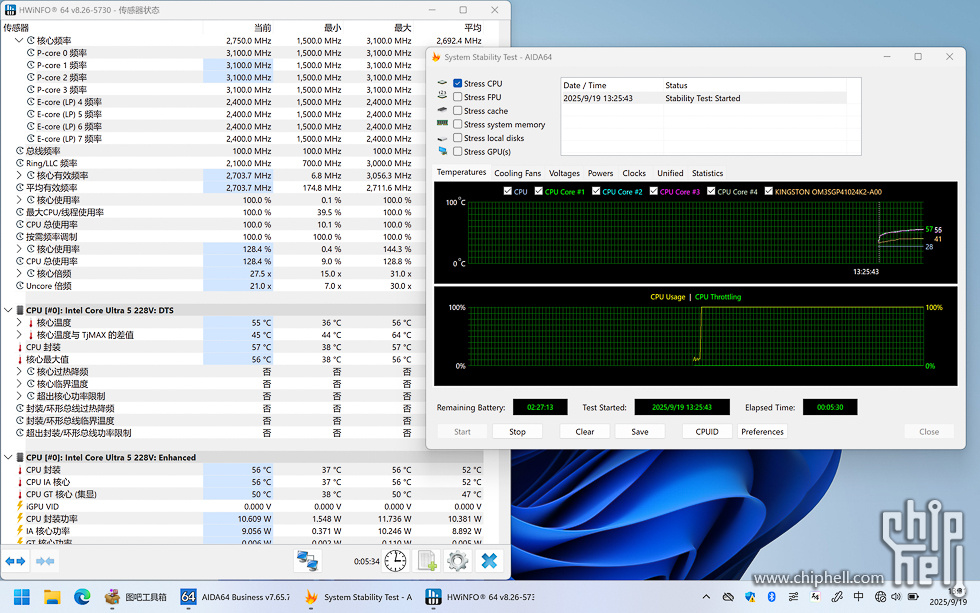Screen dimensions: 980x613
Task: Open Microsoft Edge from the taskbar
Action: (82, 597)
